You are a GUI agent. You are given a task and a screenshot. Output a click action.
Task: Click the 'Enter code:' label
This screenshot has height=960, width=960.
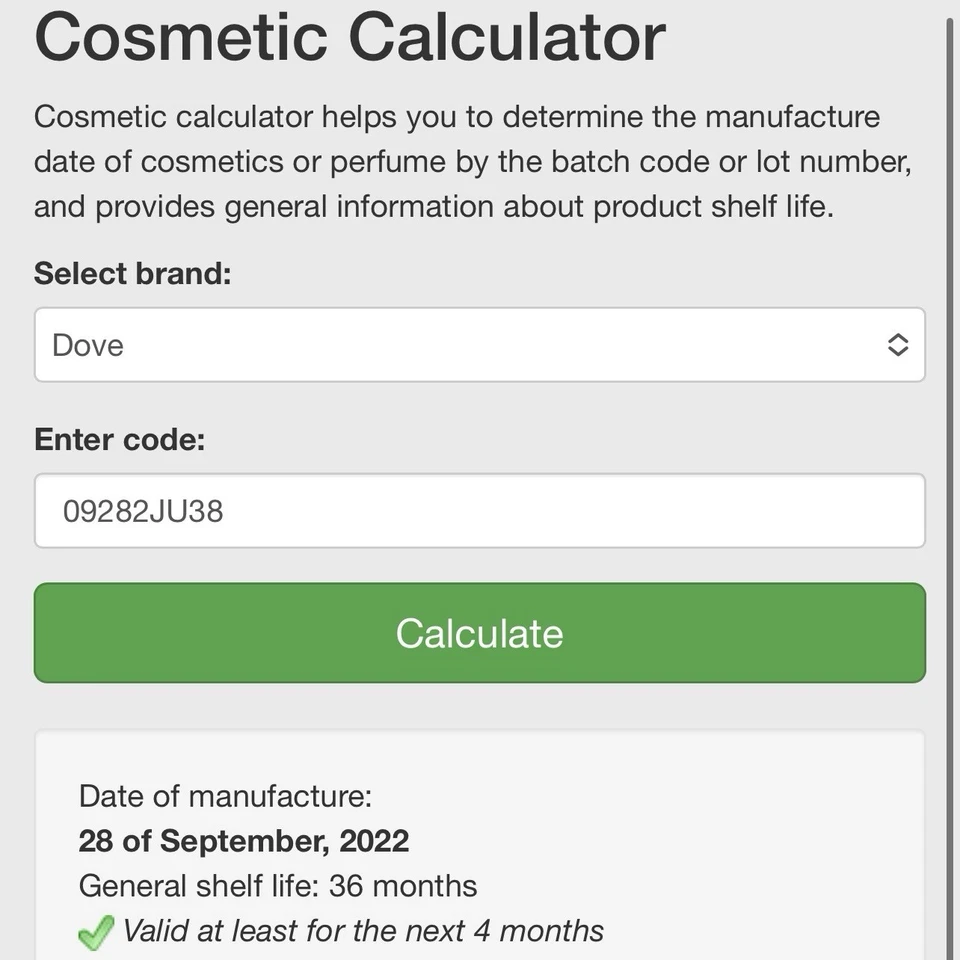coord(119,439)
